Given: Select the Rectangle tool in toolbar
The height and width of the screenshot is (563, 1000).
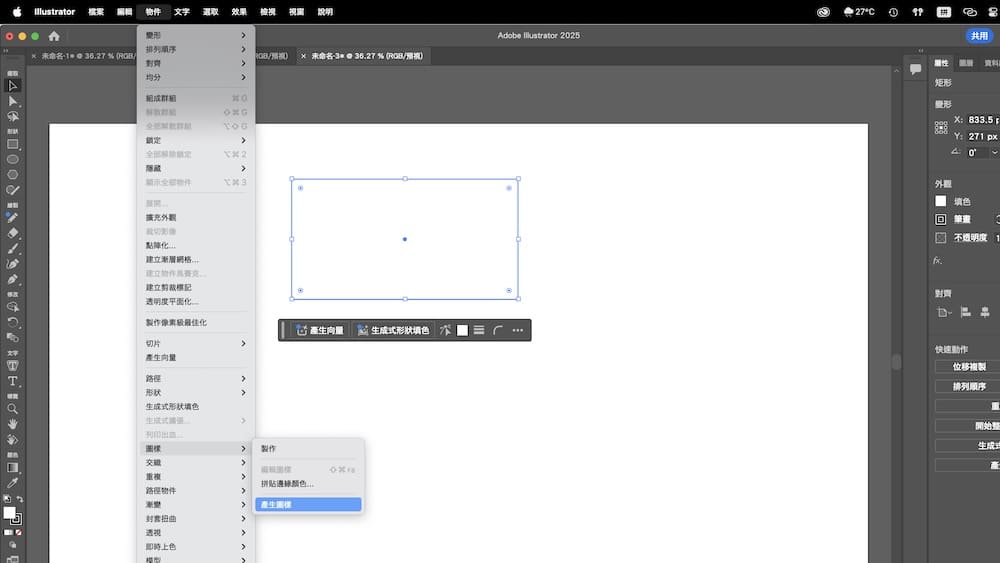Looking at the screenshot, I should click(12, 145).
